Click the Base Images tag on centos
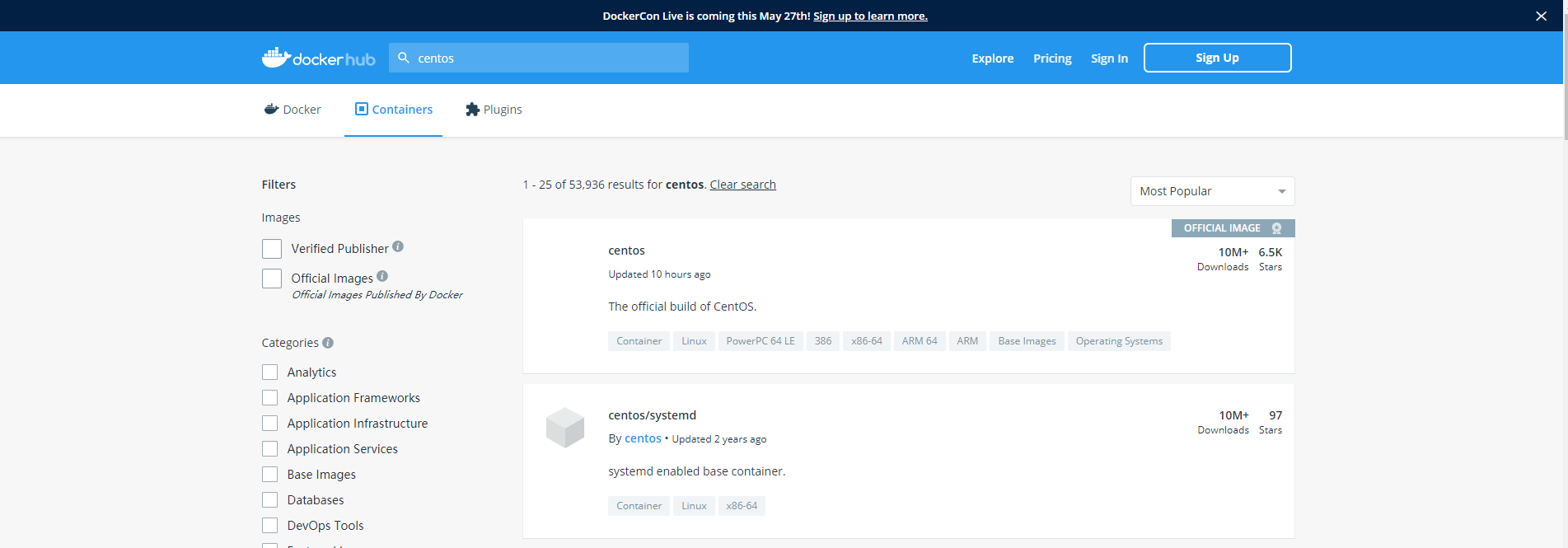The image size is (1568, 548). (1027, 341)
